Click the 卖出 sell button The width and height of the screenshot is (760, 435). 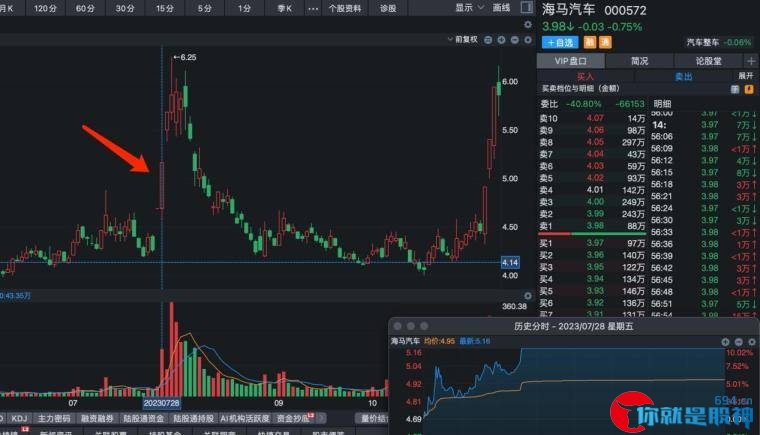click(683, 76)
